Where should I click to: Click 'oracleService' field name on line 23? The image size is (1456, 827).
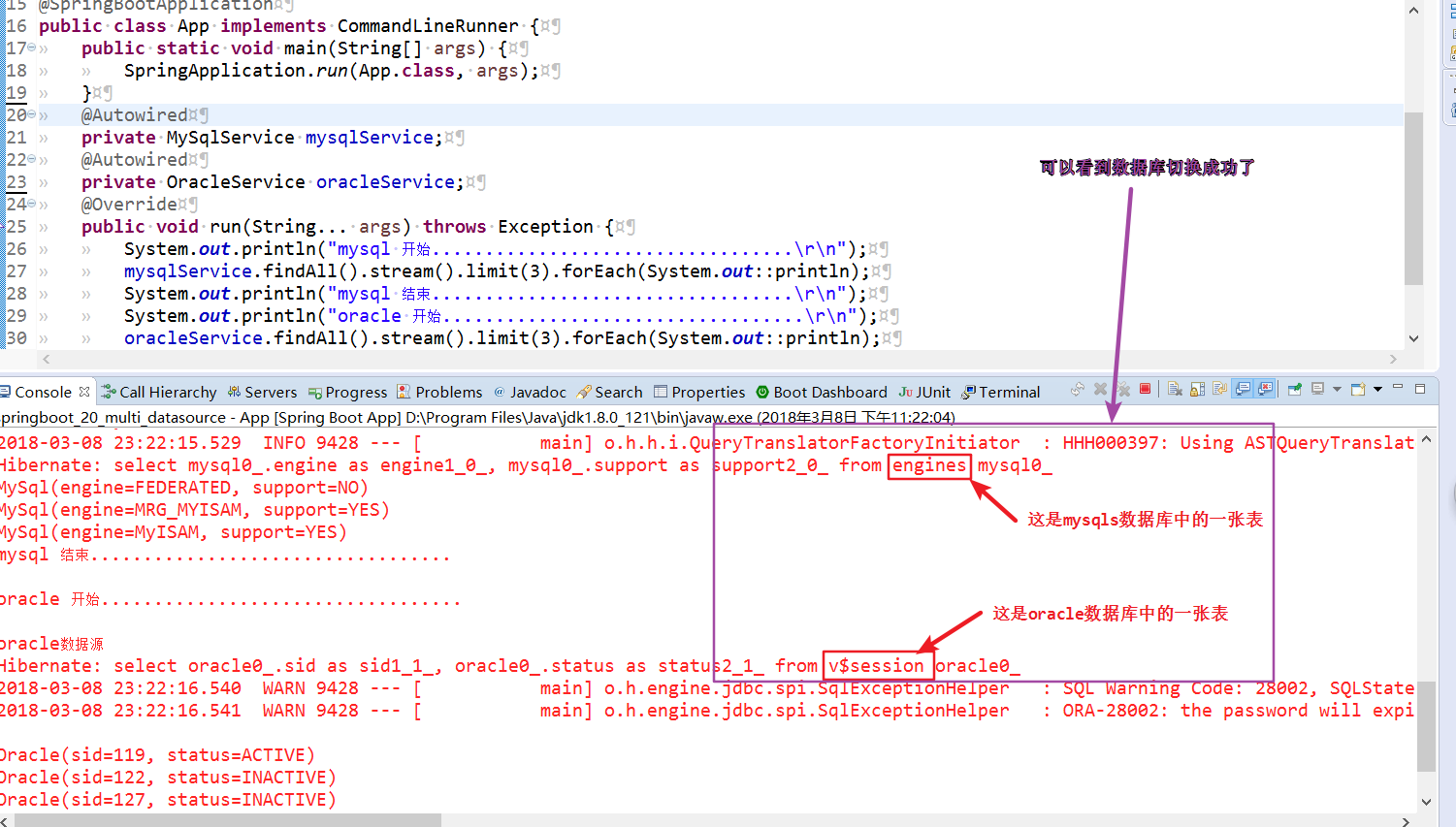[x=385, y=182]
